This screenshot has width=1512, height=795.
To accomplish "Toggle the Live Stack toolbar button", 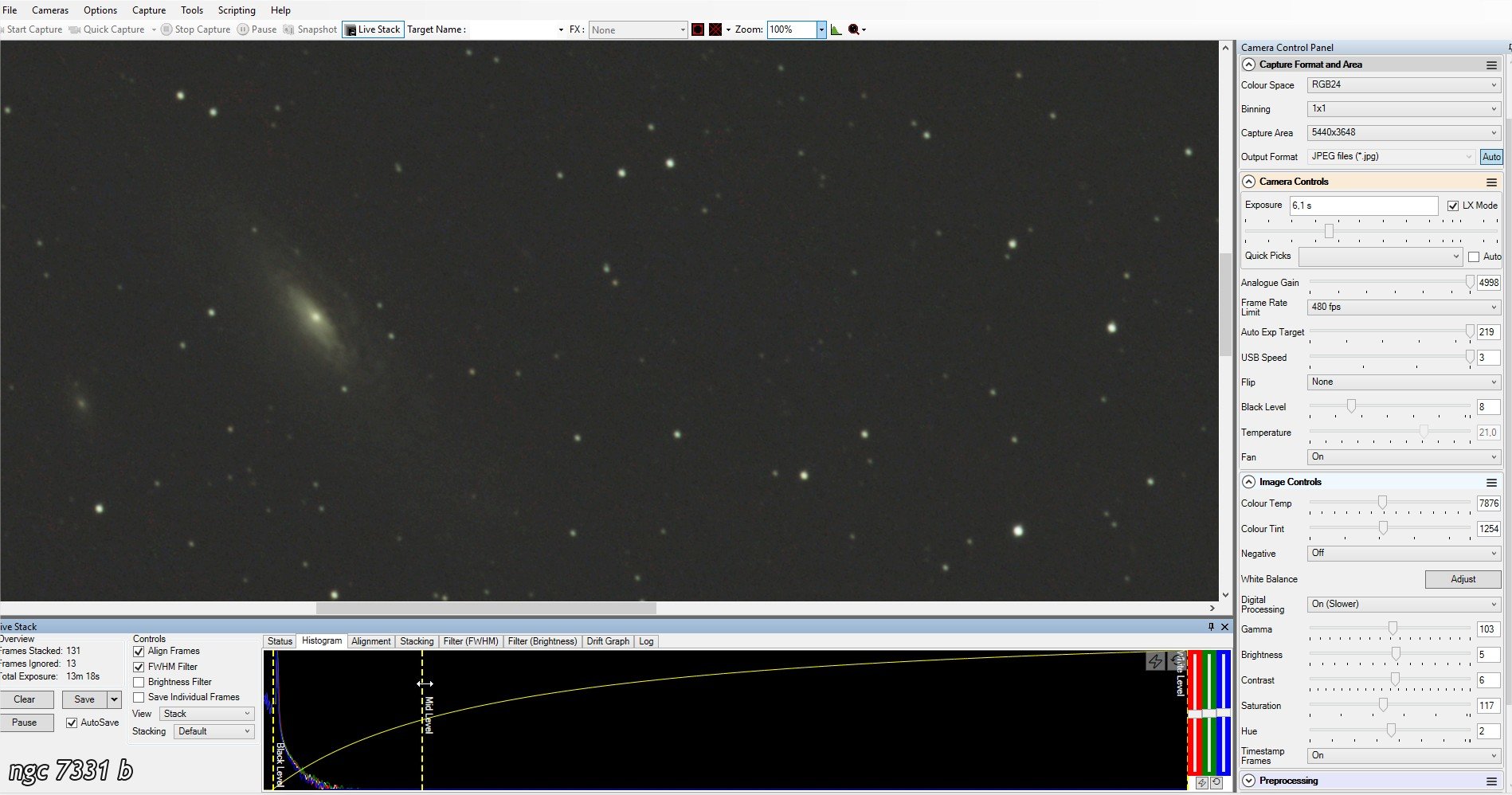I will [x=373, y=29].
